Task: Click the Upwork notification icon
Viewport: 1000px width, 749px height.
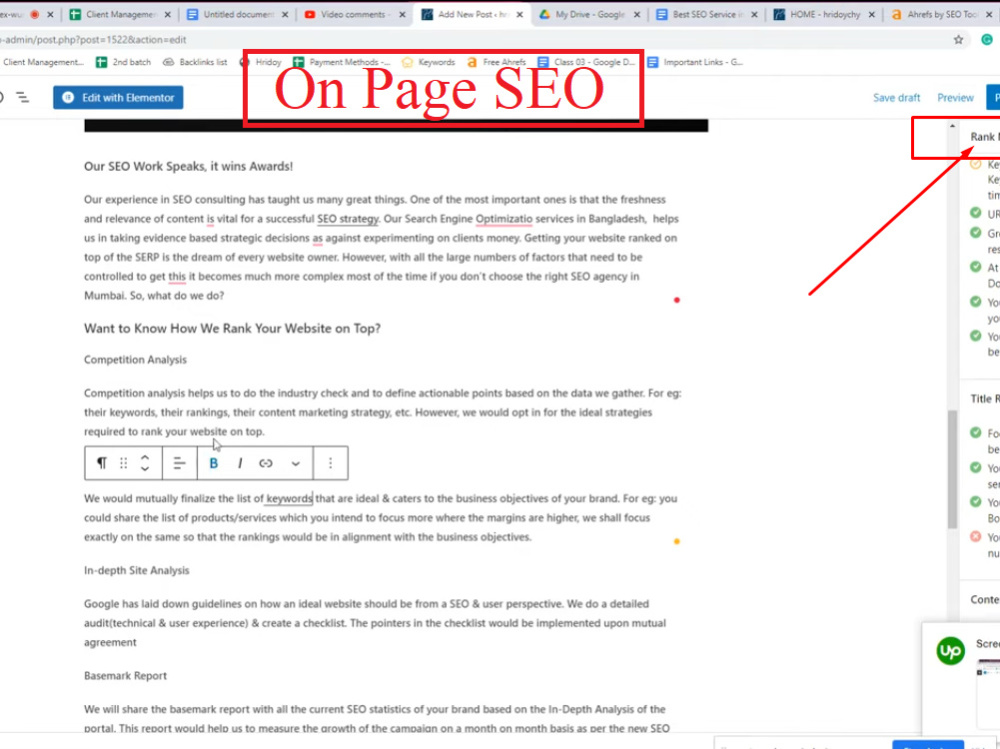Action: 950,651
